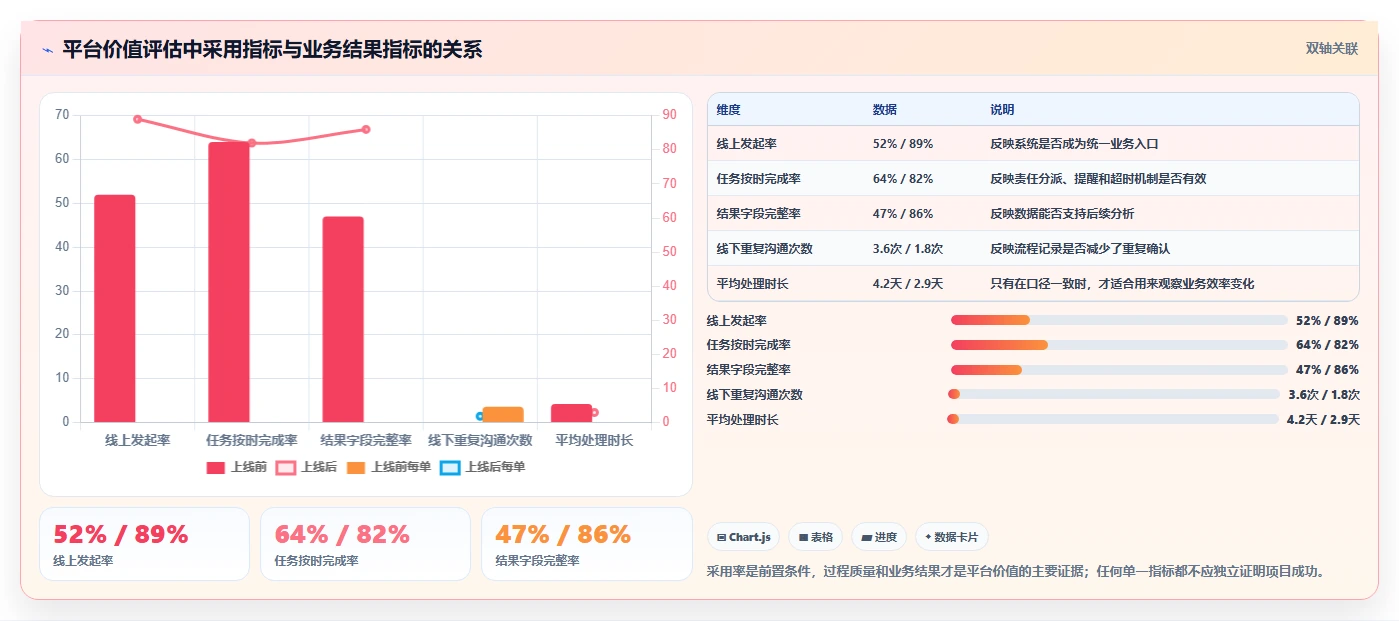Click the line point above 结果字段完整率 bar
The height and width of the screenshot is (621, 1399).
tap(366, 129)
